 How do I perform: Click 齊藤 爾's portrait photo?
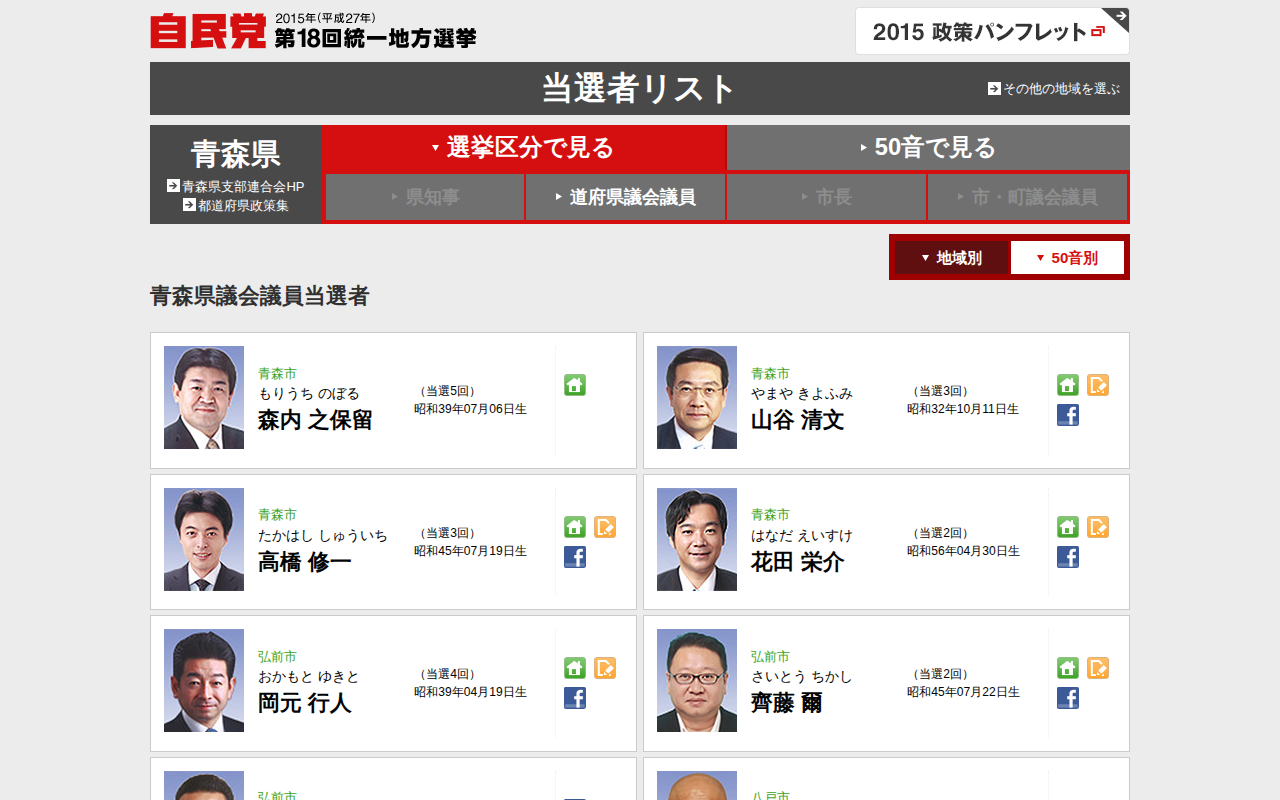click(x=697, y=680)
